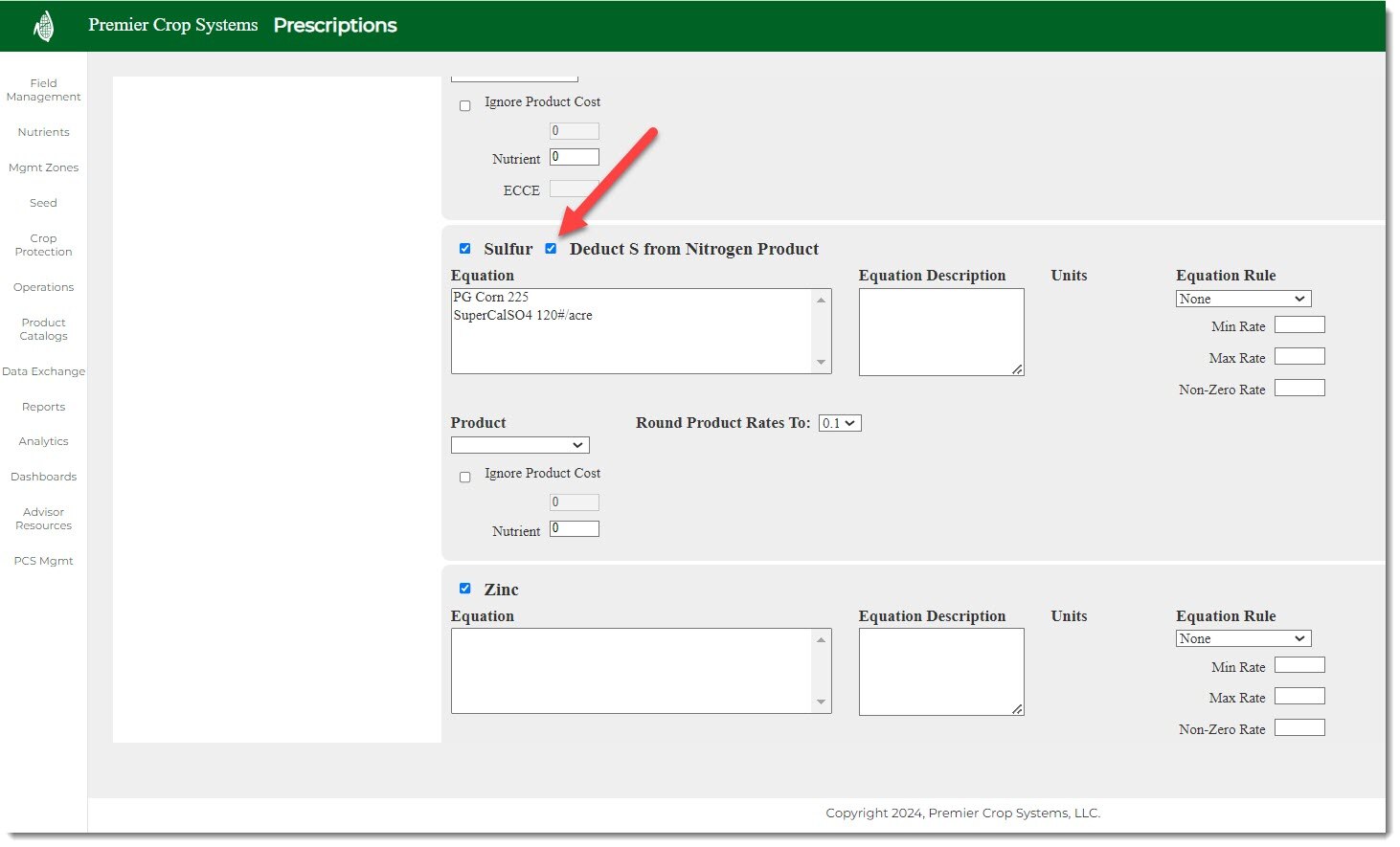Click the Sulfur Nutrient value field
The width and height of the screenshot is (1400, 847).
coord(575,529)
